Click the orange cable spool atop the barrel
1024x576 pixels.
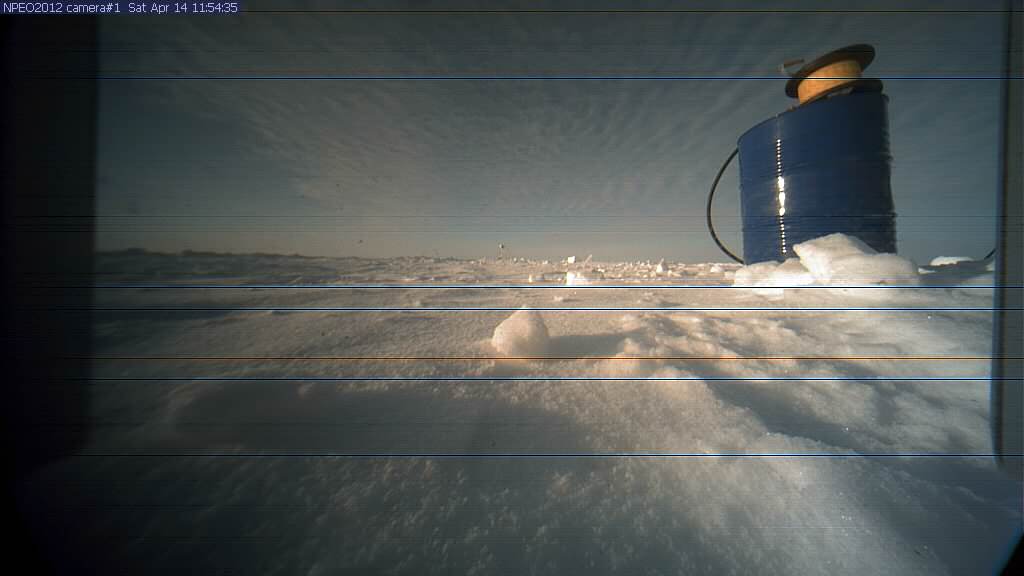pos(829,80)
